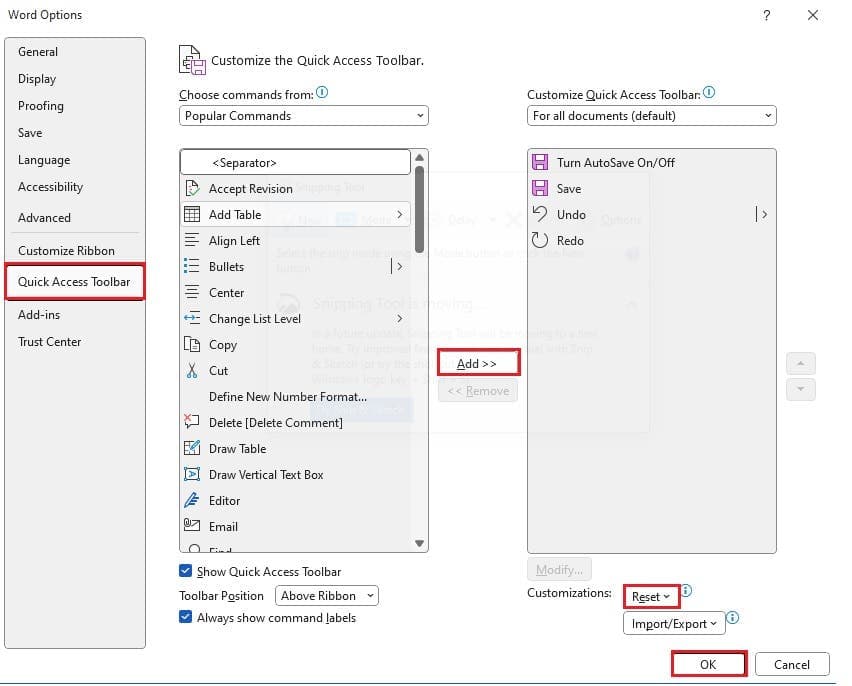Toggle Always show command labels checkbox
Screen dimensions: 852x686
click(x=185, y=618)
